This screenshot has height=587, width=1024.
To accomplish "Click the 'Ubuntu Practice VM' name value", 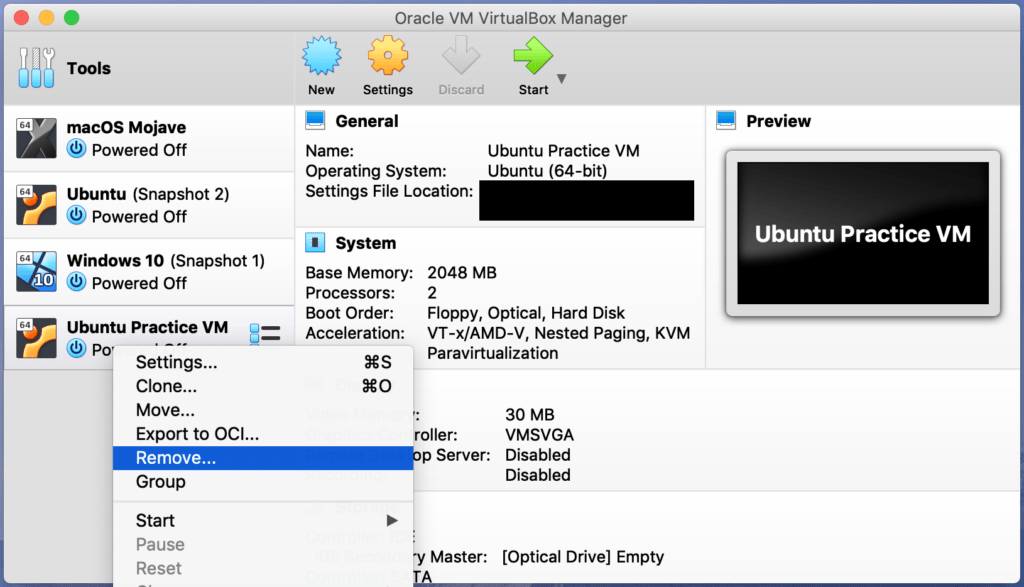I will tap(564, 150).
